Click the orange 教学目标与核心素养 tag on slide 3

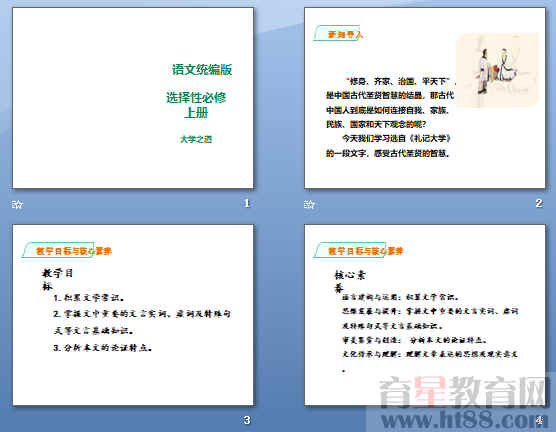pyautogui.click(x=67, y=251)
